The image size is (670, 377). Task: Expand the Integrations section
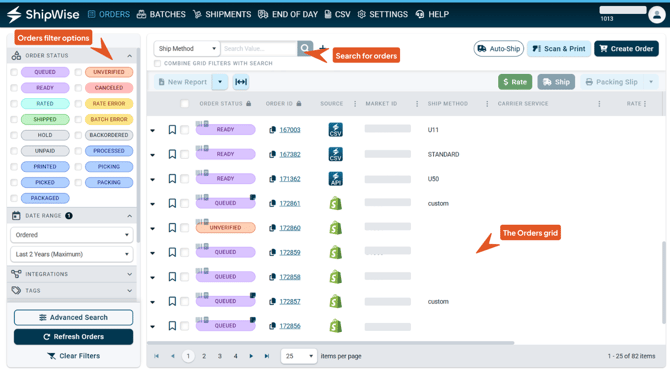click(x=129, y=274)
